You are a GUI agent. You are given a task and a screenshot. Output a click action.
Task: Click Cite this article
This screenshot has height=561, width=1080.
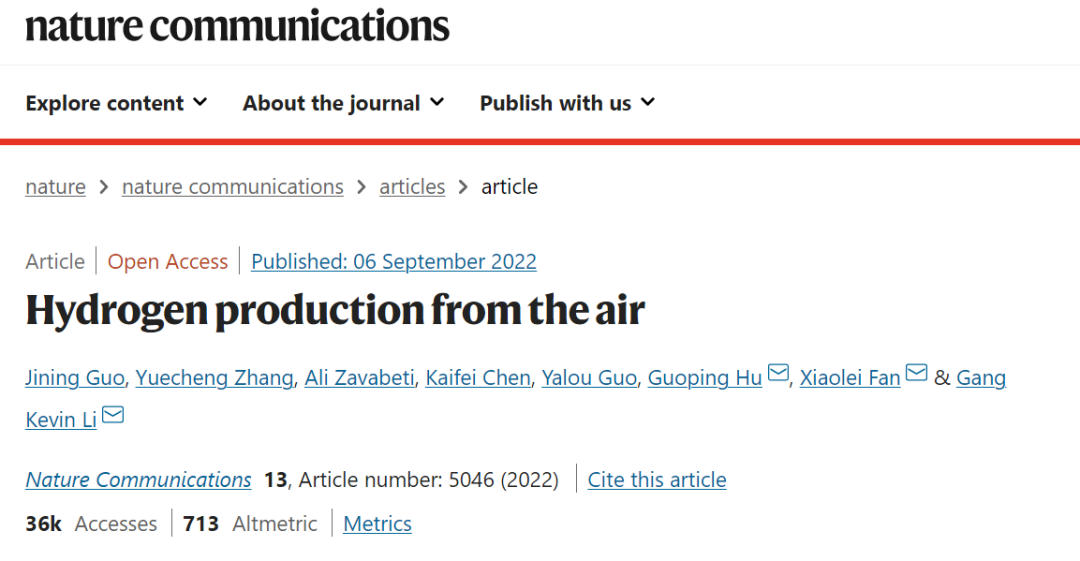[x=657, y=480]
